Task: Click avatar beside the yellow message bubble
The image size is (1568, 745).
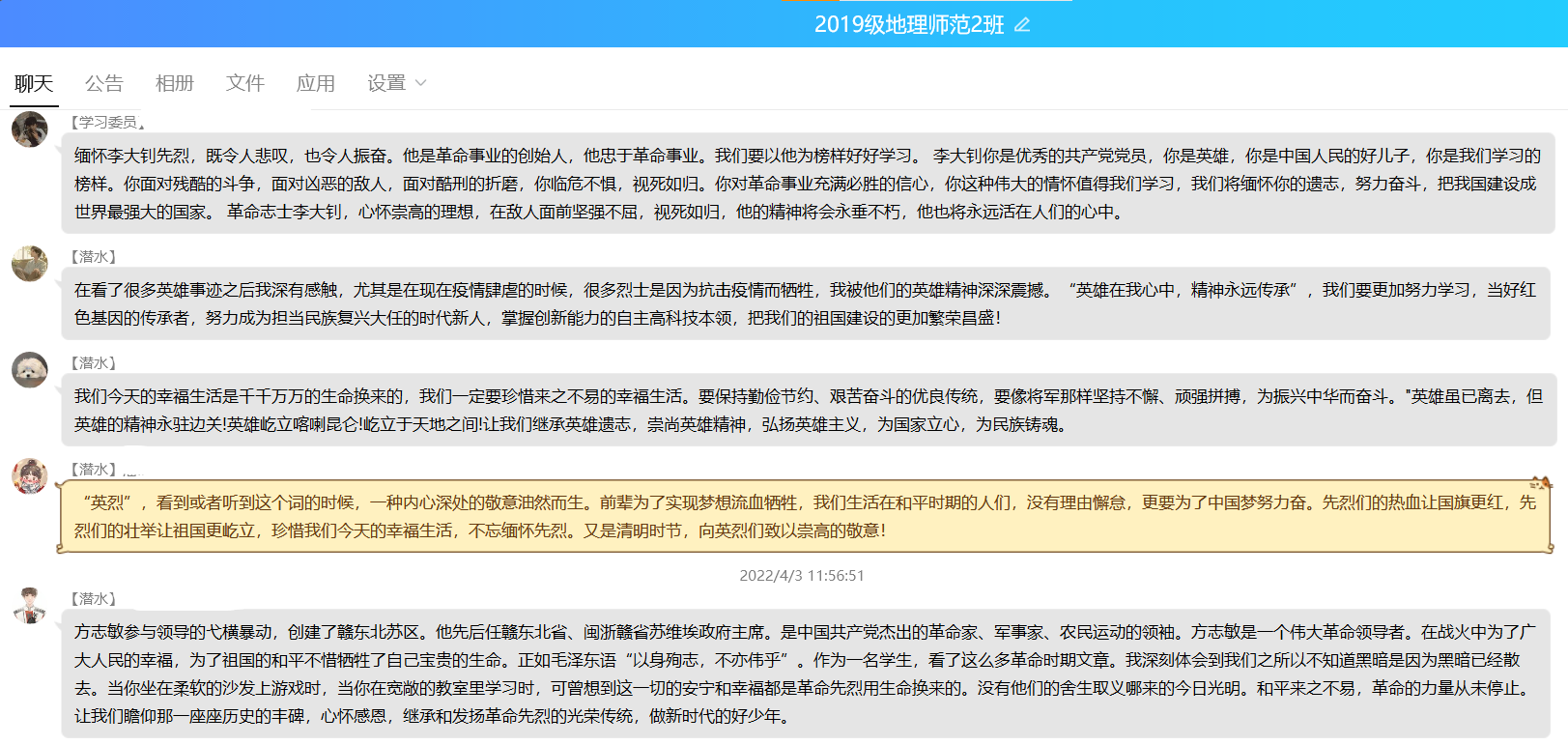Action: [x=30, y=476]
